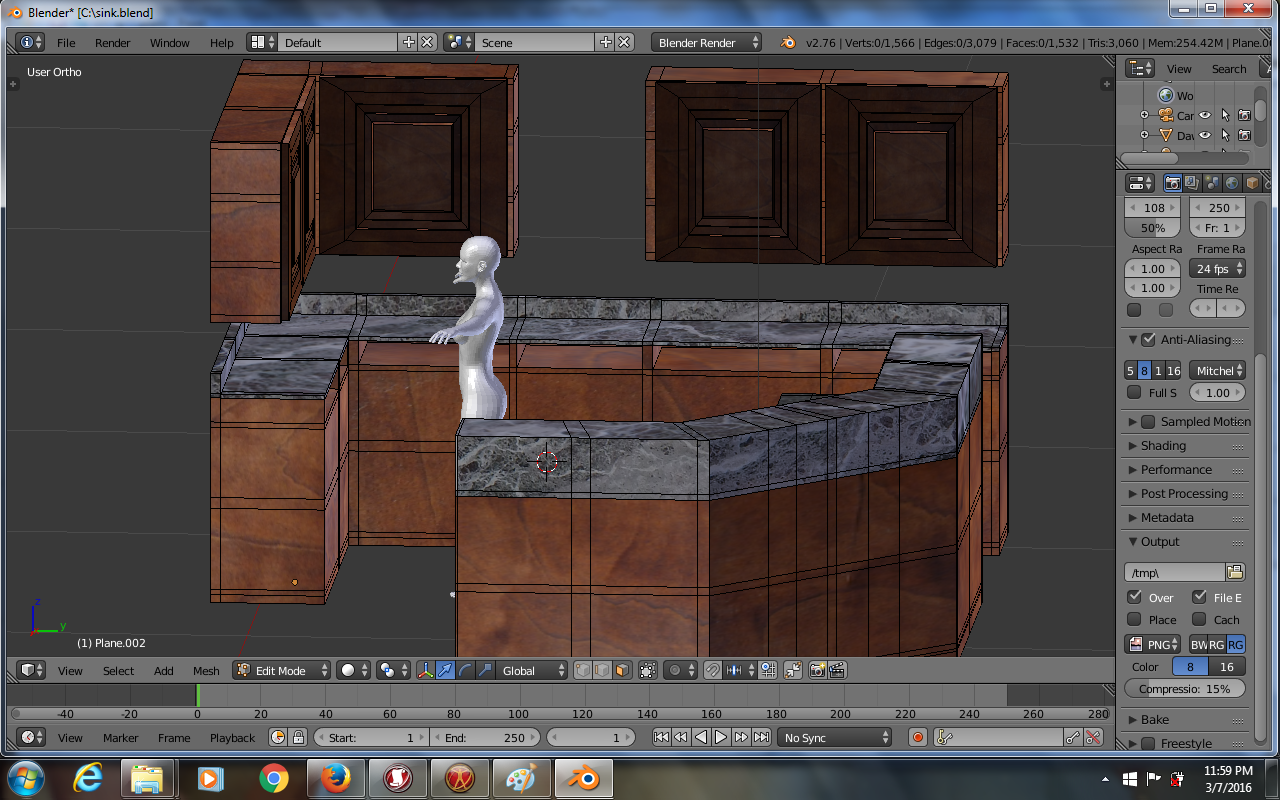Open the Object properties tab
Viewport: 1280px width, 800px height.
point(1251,183)
